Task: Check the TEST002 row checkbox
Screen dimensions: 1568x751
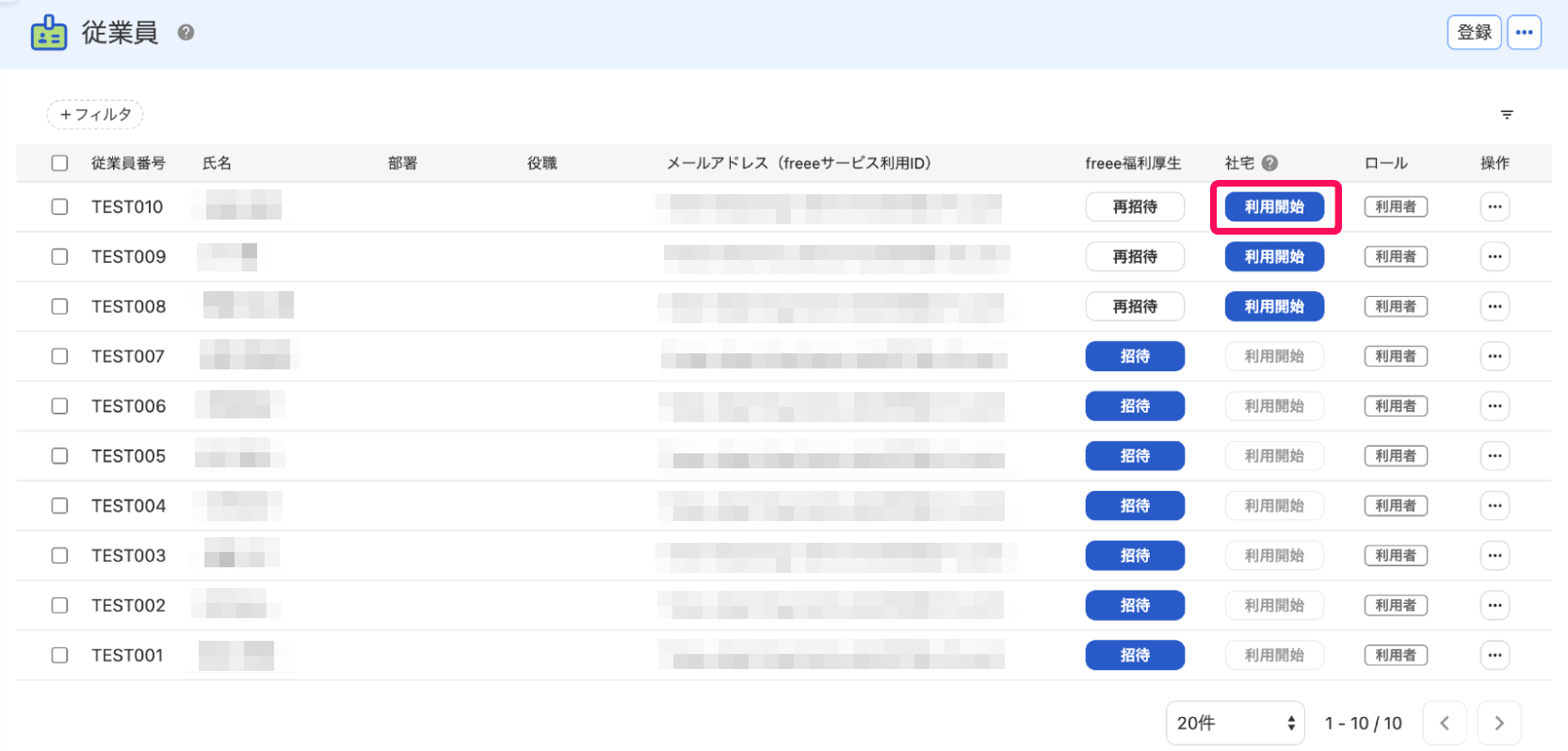Action: pyautogui.click(x=59, y=605)
